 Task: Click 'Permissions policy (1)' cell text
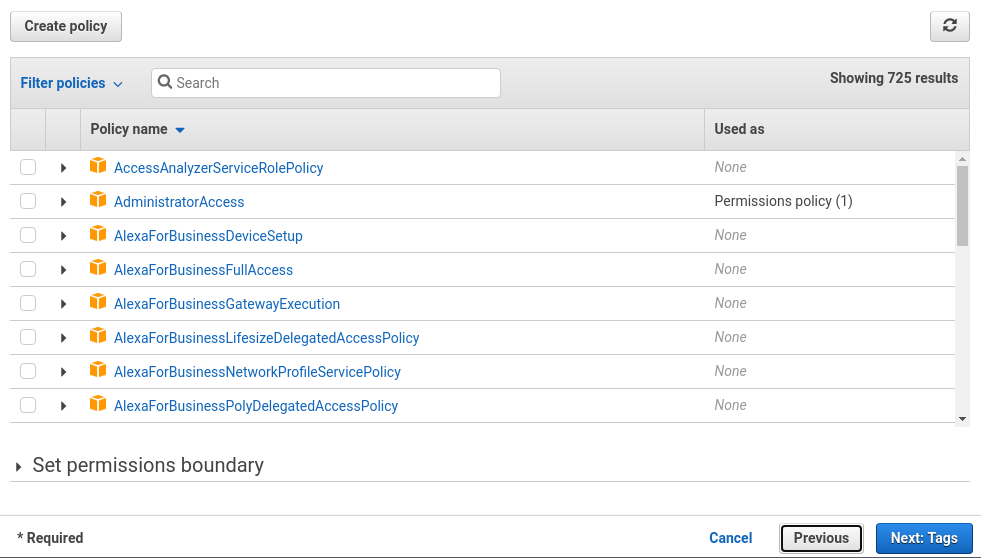(x=783, y=201)
